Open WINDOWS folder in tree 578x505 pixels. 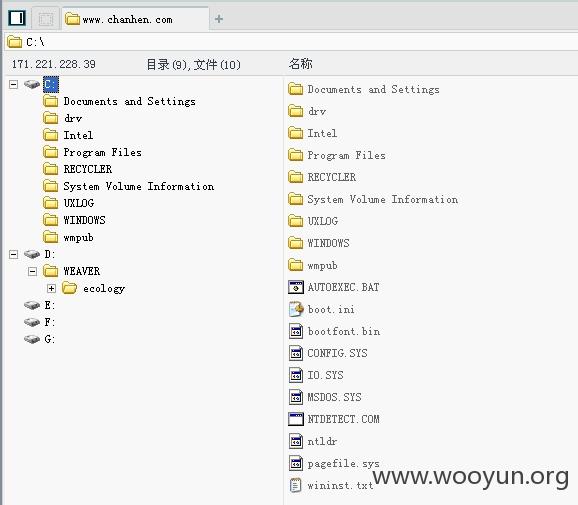click(84, 220)
